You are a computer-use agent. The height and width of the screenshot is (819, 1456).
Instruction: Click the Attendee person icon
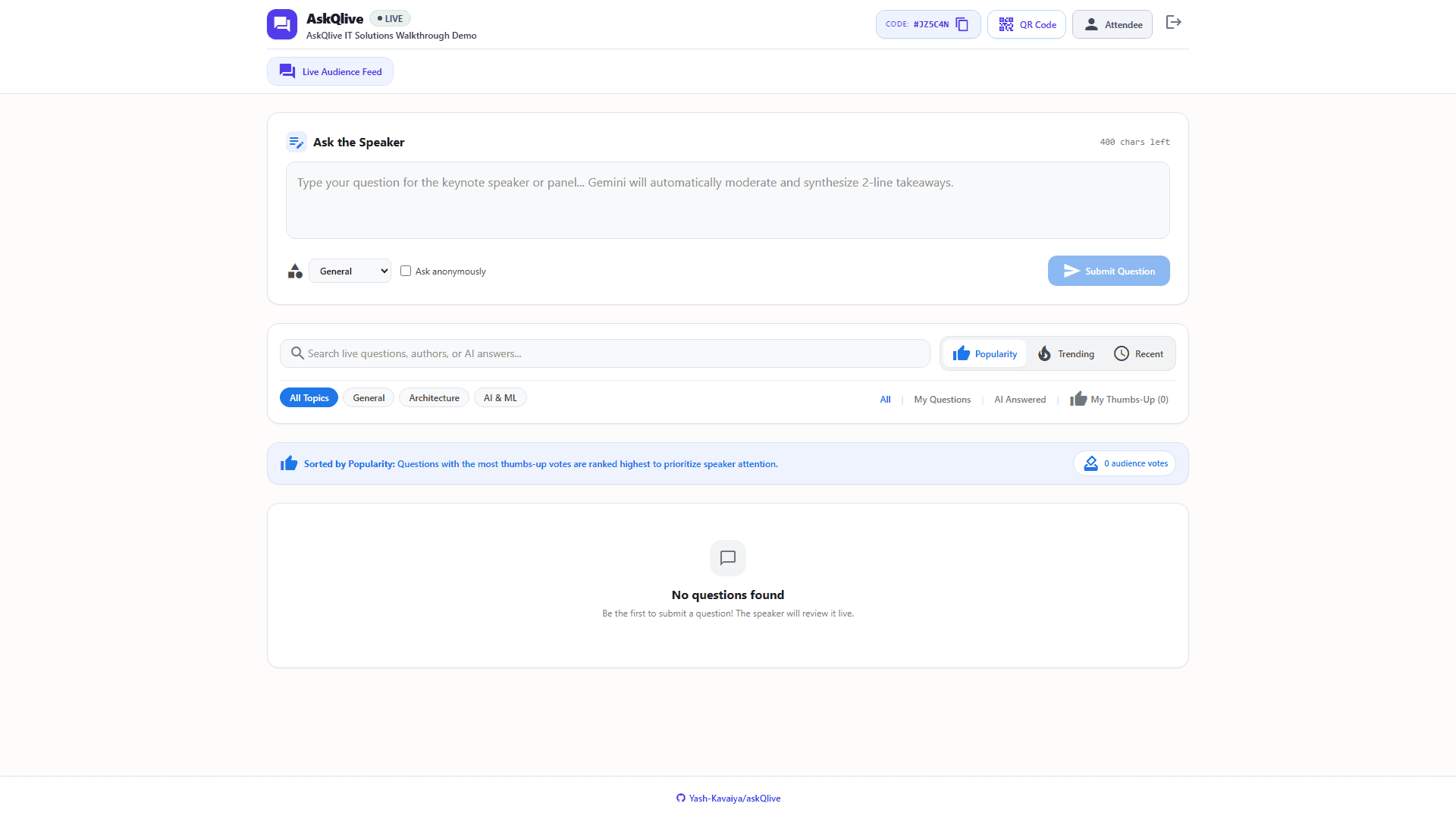pyautogui.click(x=1091, y=24)
